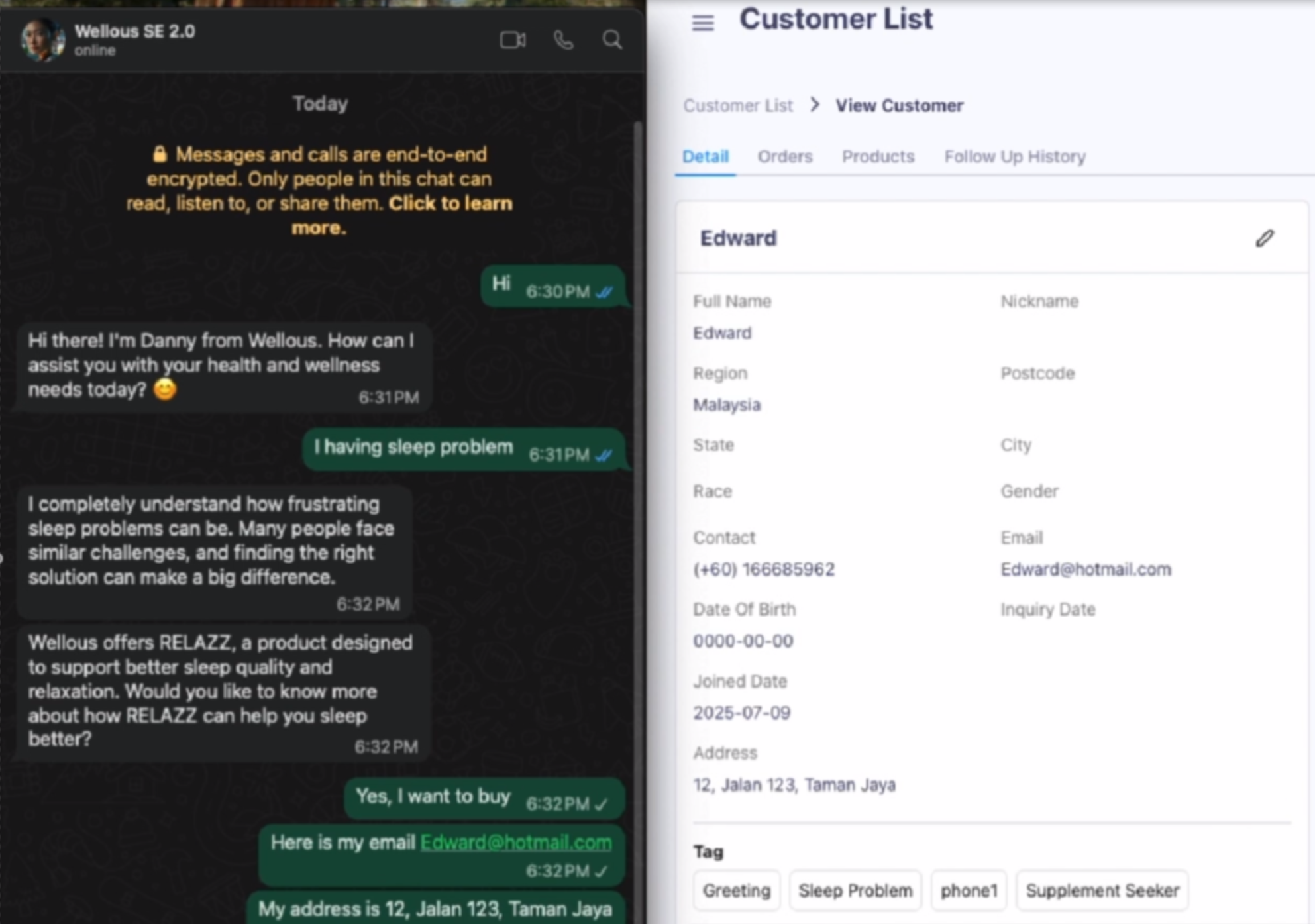
Task: Click the View Customer breadcrumb
Action: (899, 105)
